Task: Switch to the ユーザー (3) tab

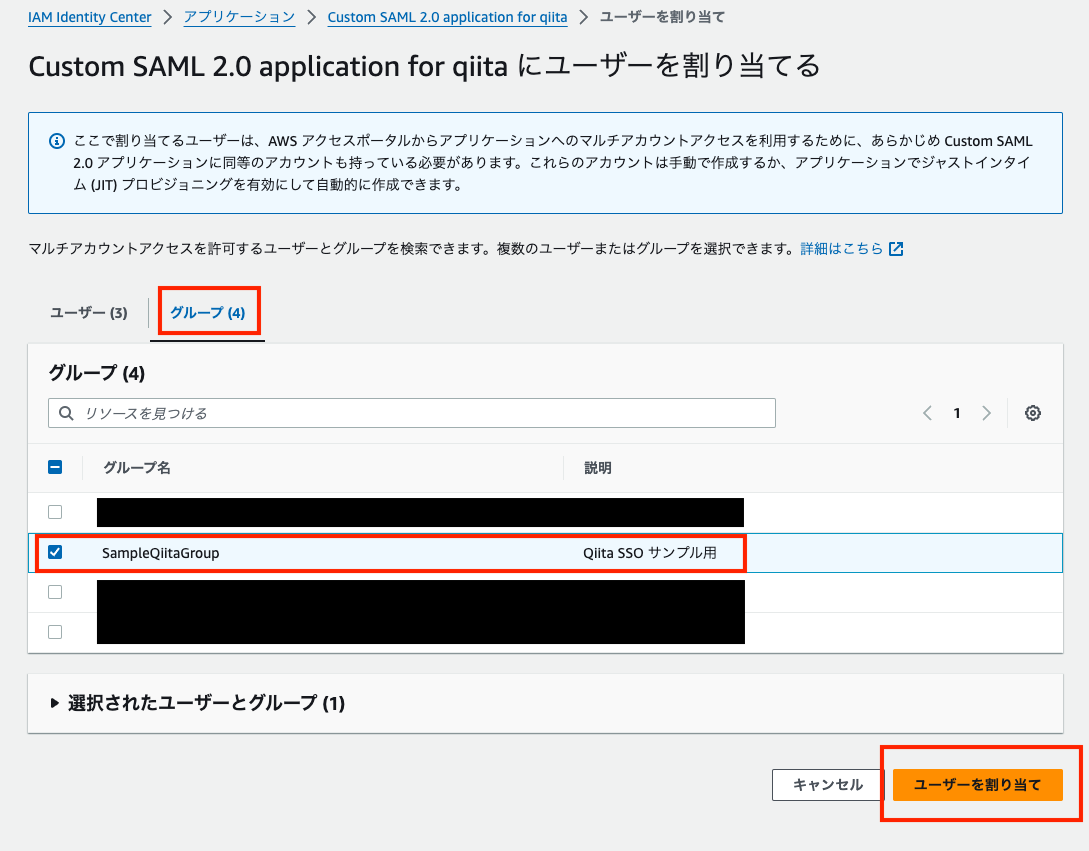Action: click(89, 313)
